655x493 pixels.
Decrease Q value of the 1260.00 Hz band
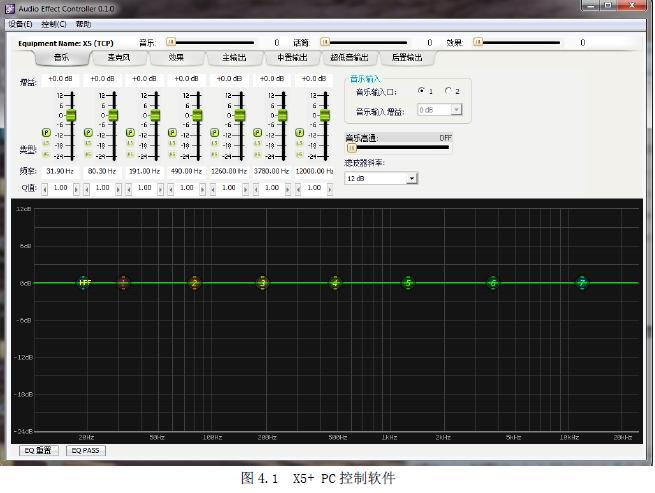tap(213, 189)
